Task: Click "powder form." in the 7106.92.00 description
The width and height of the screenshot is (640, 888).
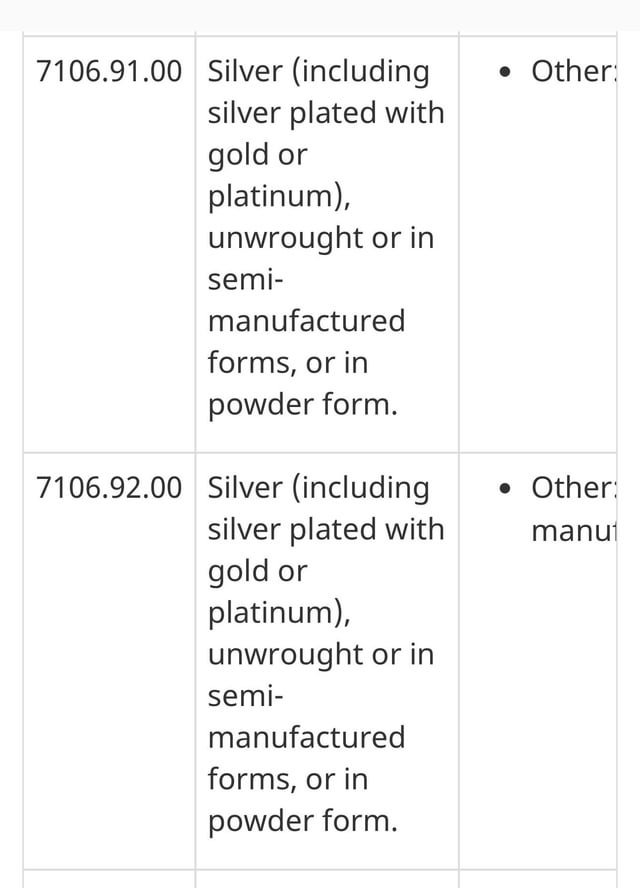Action: pos(302,821)
